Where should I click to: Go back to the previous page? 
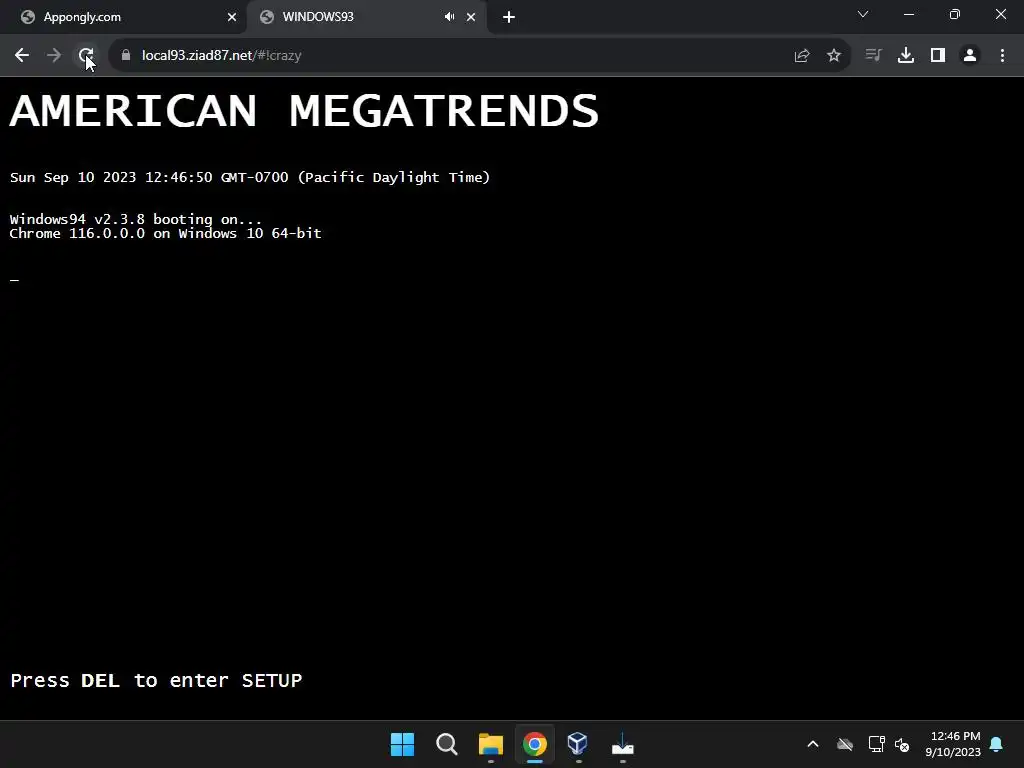22,56
